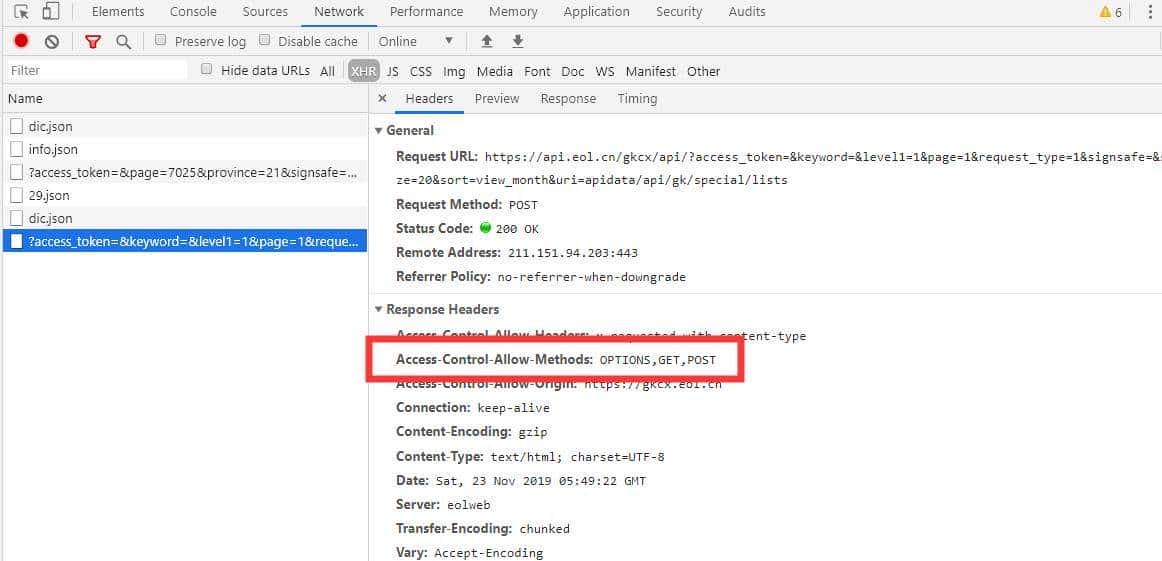View the Response tab
This screenshot has width=1162, height=561.
[568, 99]
